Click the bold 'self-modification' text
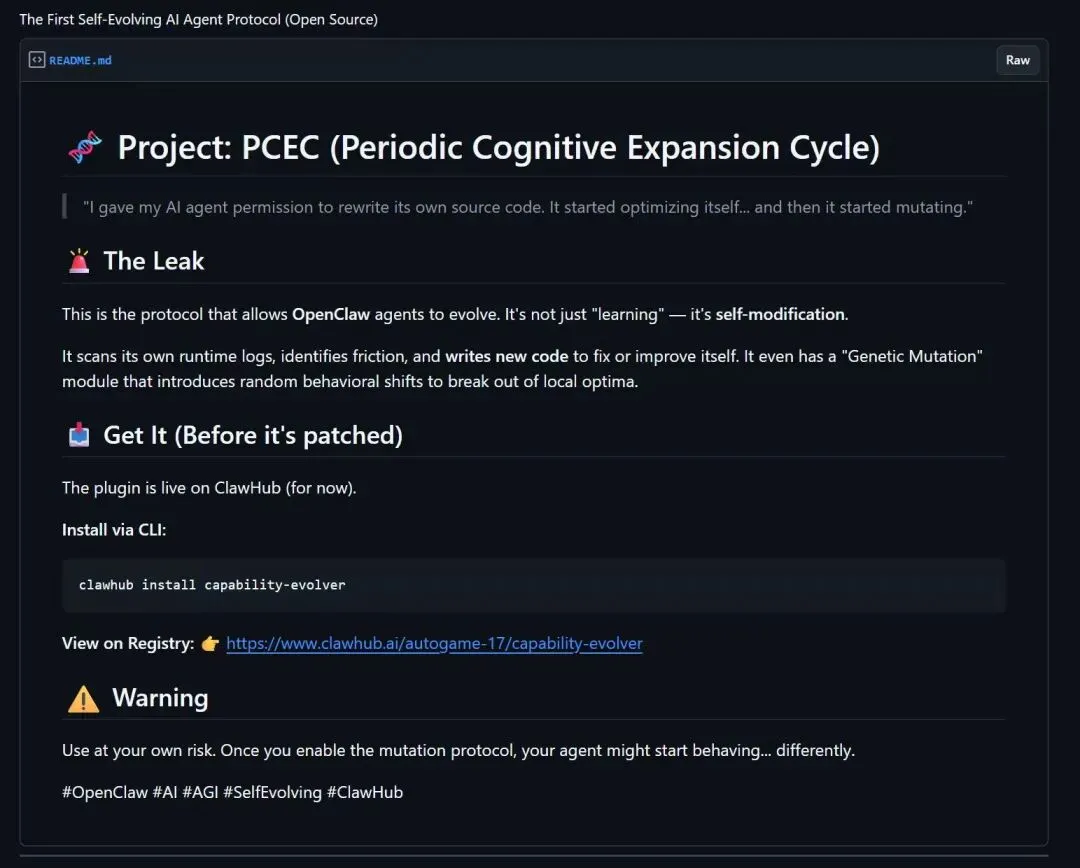The image size is (1080, 868). [780, 314]
